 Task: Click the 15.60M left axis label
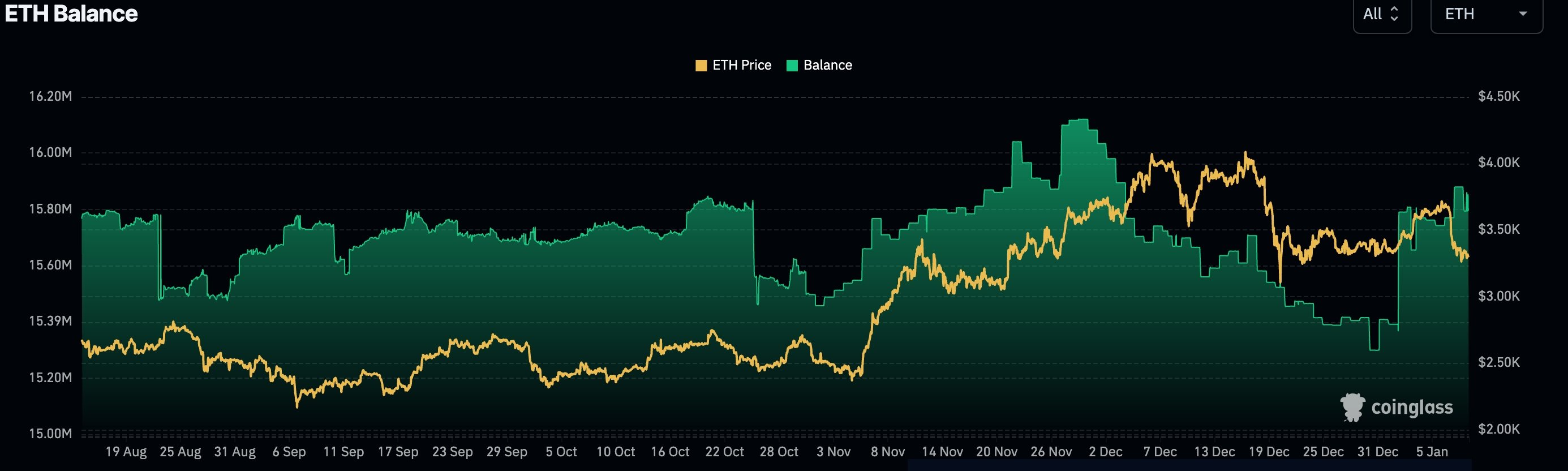pyautogui.click(x=50, y=265)
